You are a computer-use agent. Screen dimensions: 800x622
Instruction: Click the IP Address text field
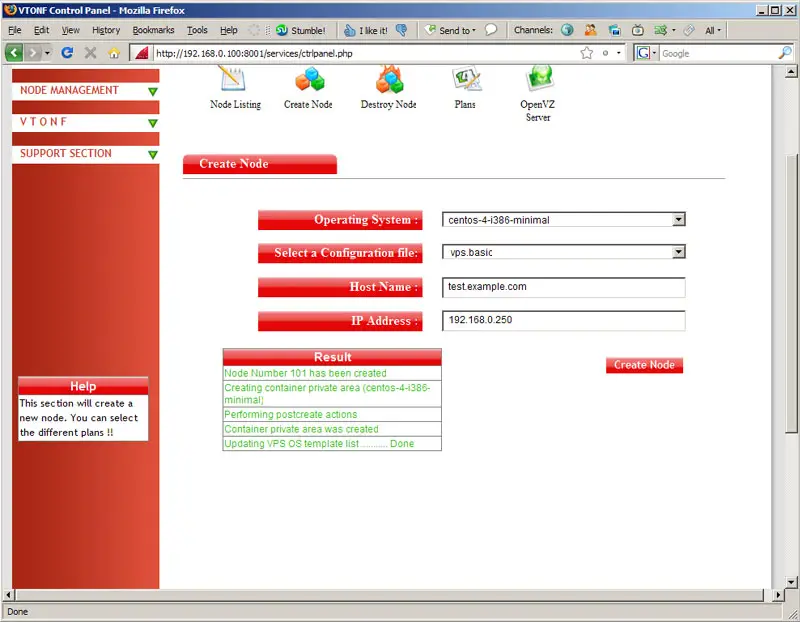pos(563,320)
